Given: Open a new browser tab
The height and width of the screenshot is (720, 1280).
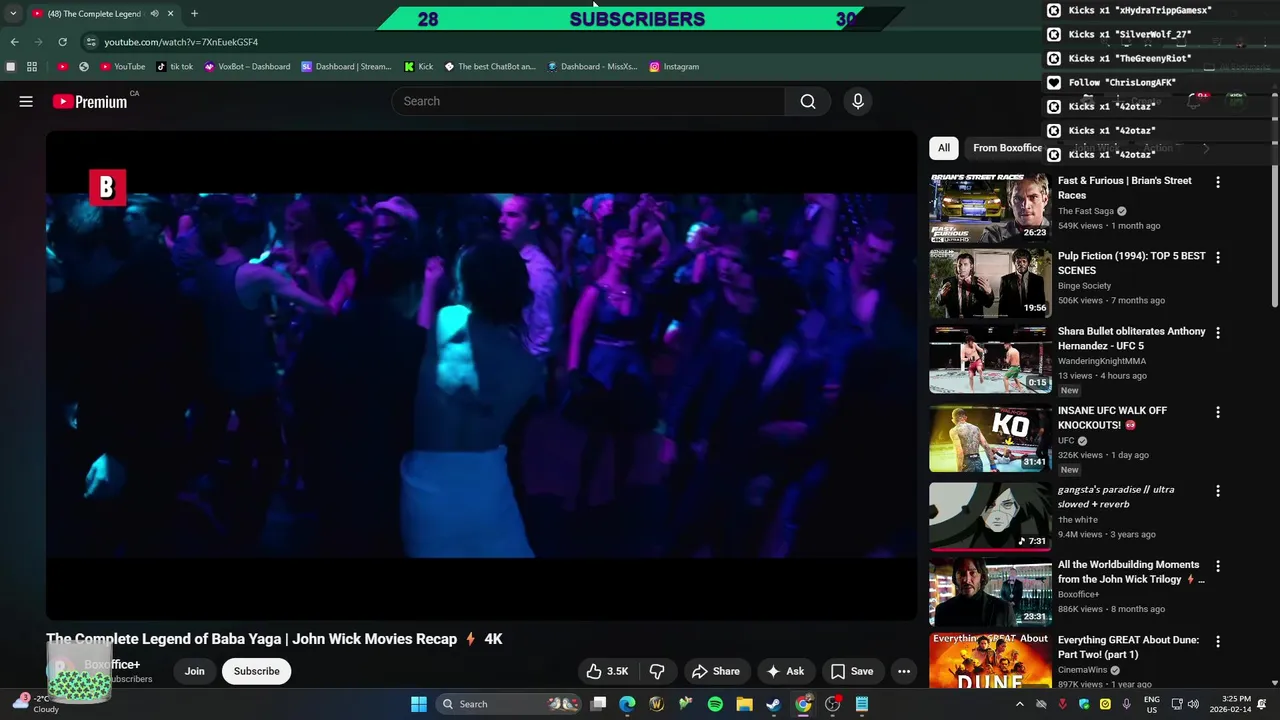Looking at the screenshot, I should tap(194, 14).
